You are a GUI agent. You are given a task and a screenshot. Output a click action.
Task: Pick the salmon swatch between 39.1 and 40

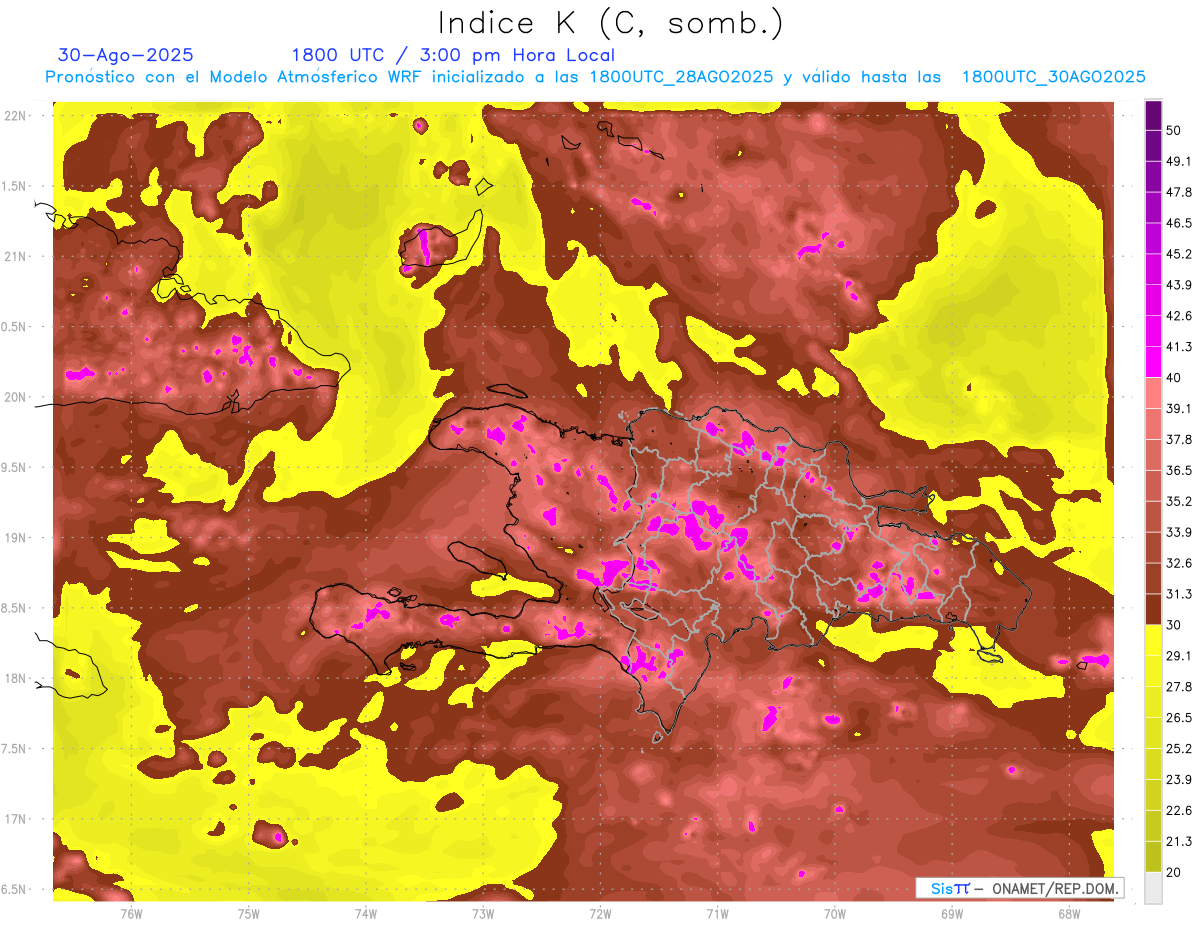[x=1153, y=393]
